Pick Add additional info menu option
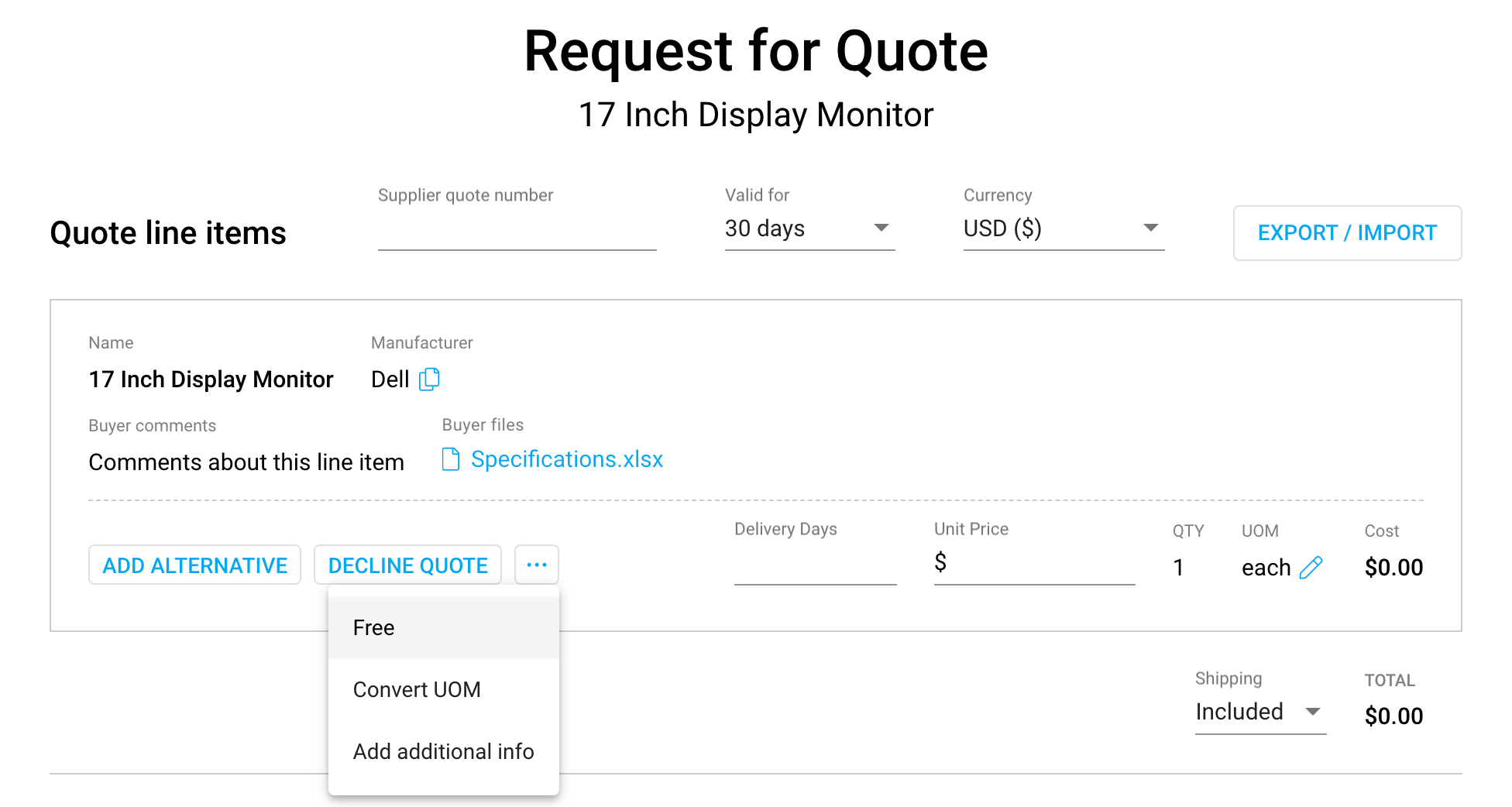This screenshot has height=807, width=1512. point(444,752)
